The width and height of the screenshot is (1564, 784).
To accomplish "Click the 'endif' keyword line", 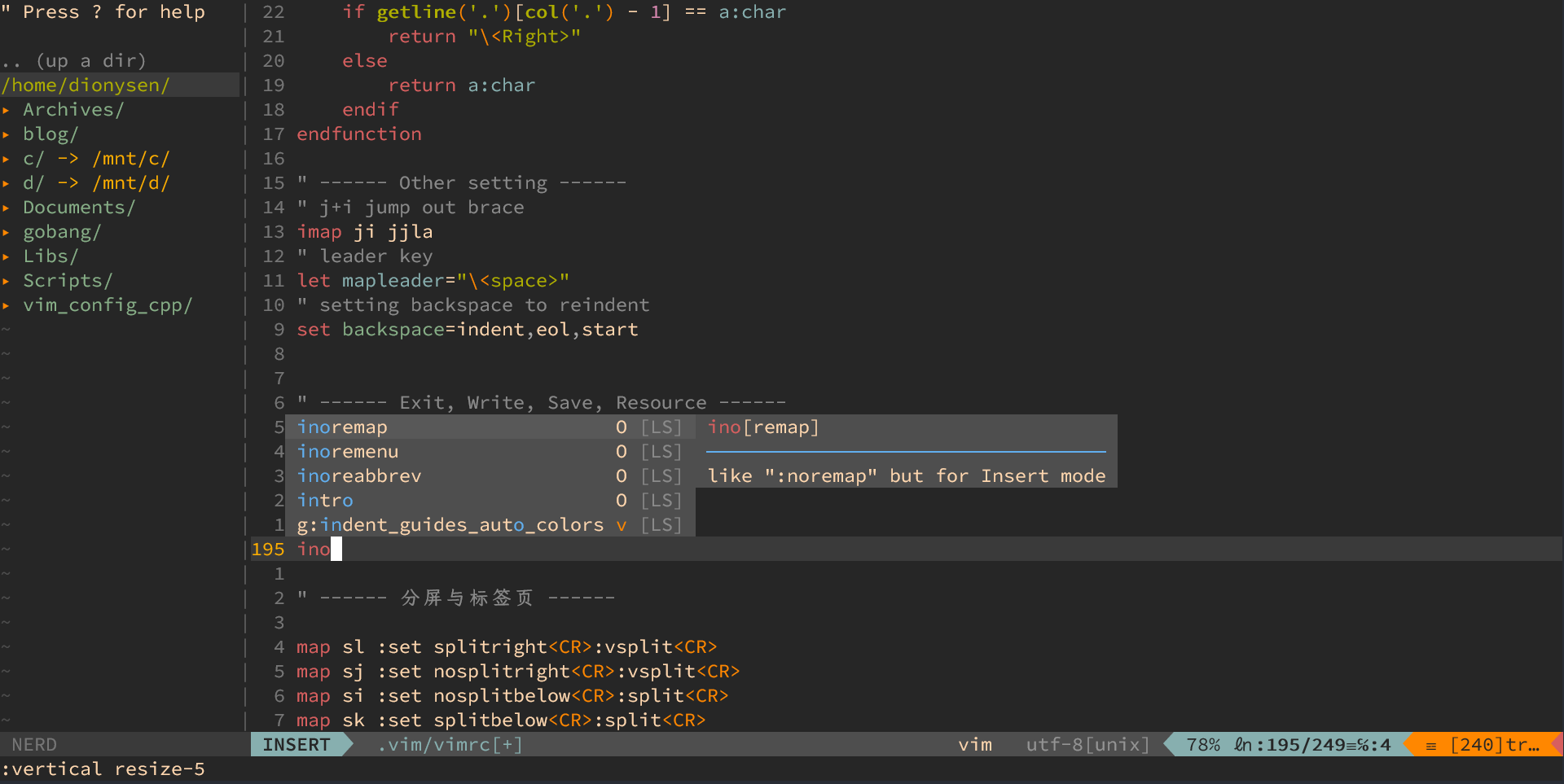I will 371,110.
